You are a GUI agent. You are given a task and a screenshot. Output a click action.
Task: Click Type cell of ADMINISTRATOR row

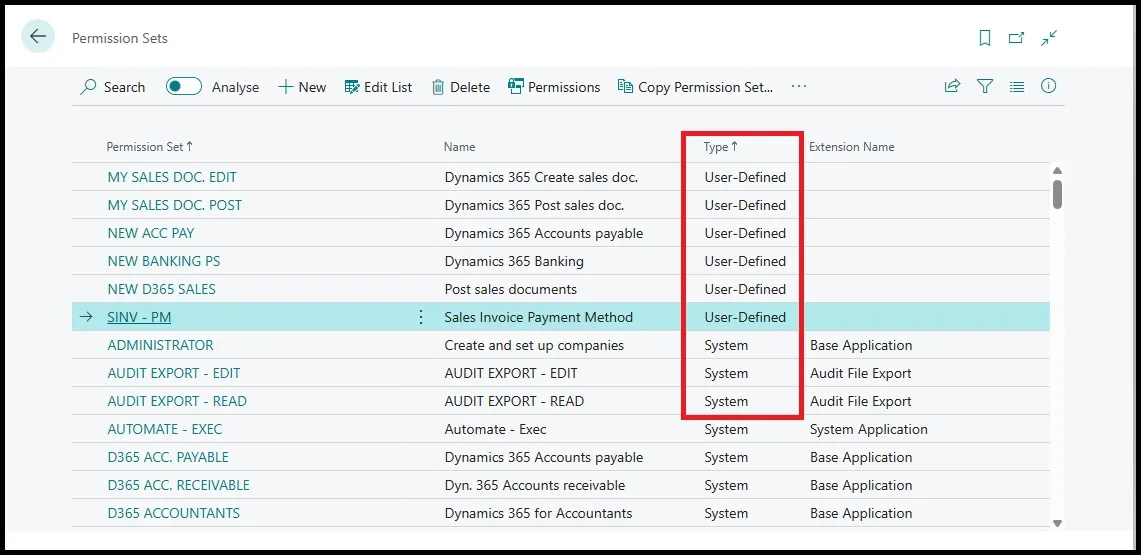(x=726, y=346)
